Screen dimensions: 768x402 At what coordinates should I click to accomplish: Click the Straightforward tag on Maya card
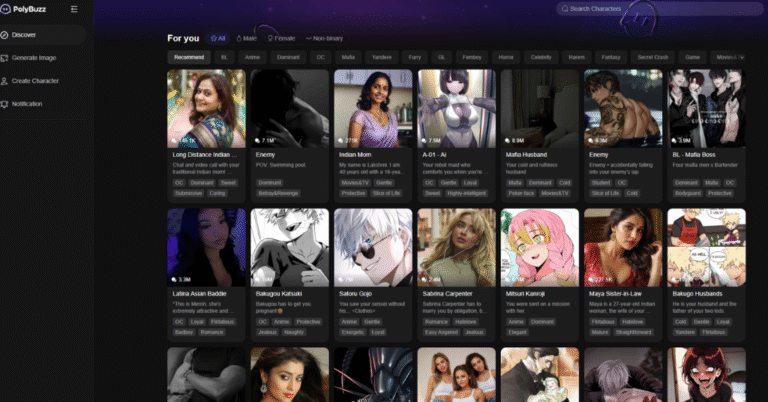(633, 332)
